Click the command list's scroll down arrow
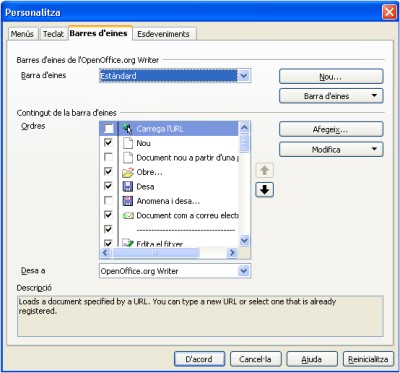 [x=245, y=240]
